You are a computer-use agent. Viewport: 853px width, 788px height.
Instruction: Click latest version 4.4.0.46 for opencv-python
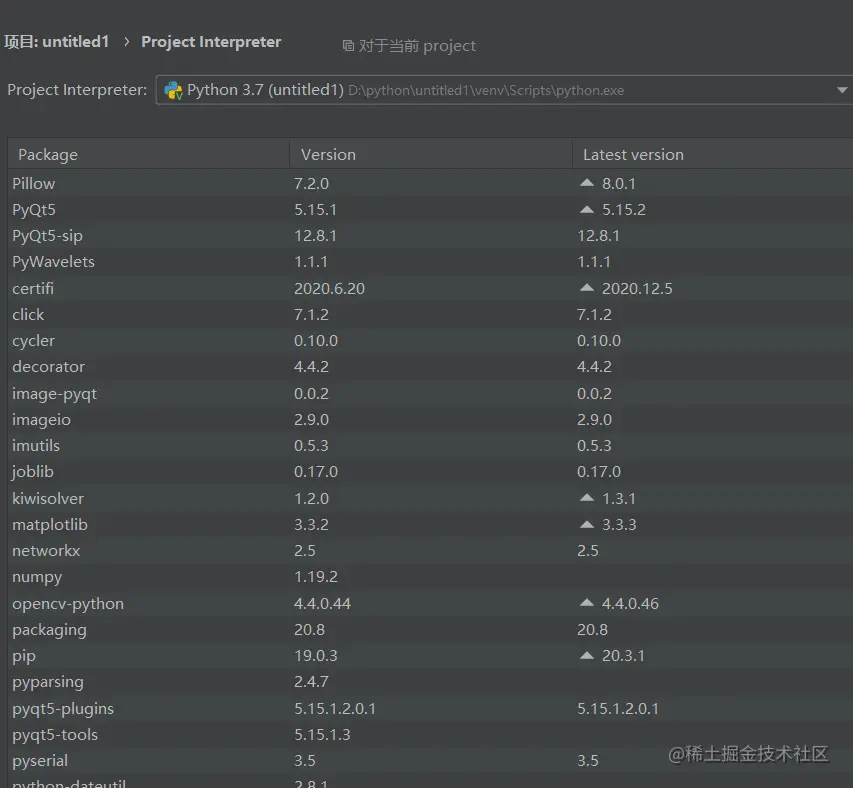tap(630, 603)
